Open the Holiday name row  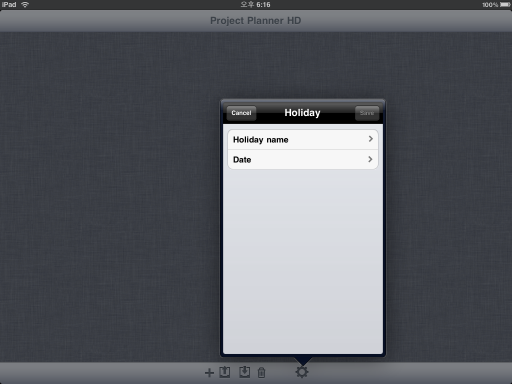pyautogui.click(x=303, y=140)
